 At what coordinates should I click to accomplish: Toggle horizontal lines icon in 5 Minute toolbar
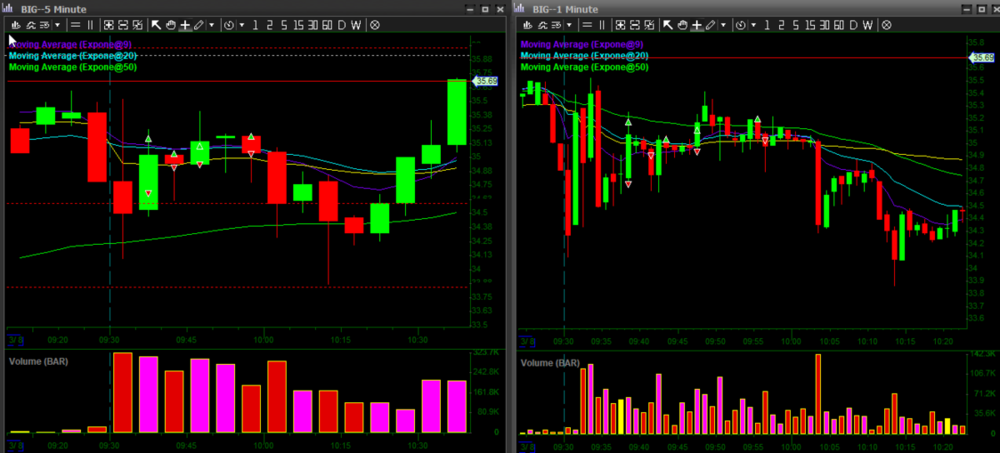click(x=76, y=24)
